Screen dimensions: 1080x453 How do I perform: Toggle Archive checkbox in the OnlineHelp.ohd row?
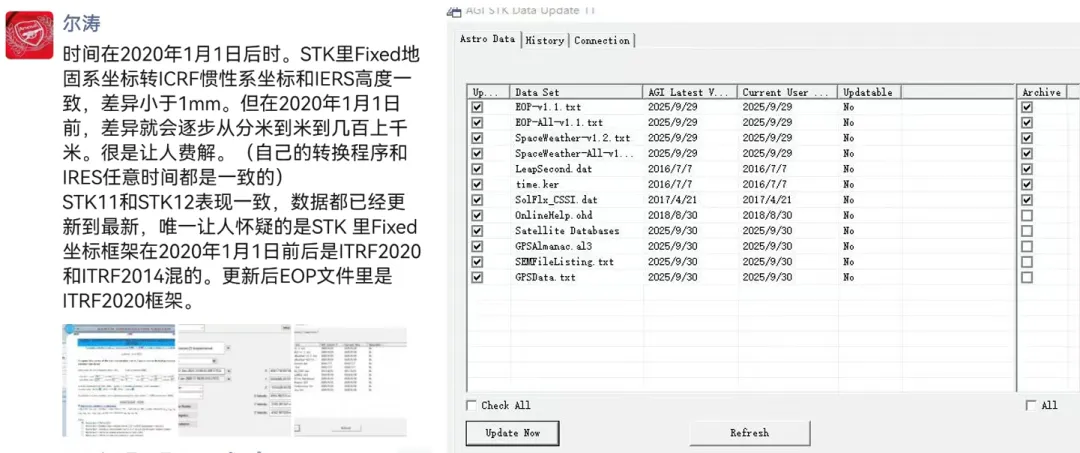(1027, 215)
